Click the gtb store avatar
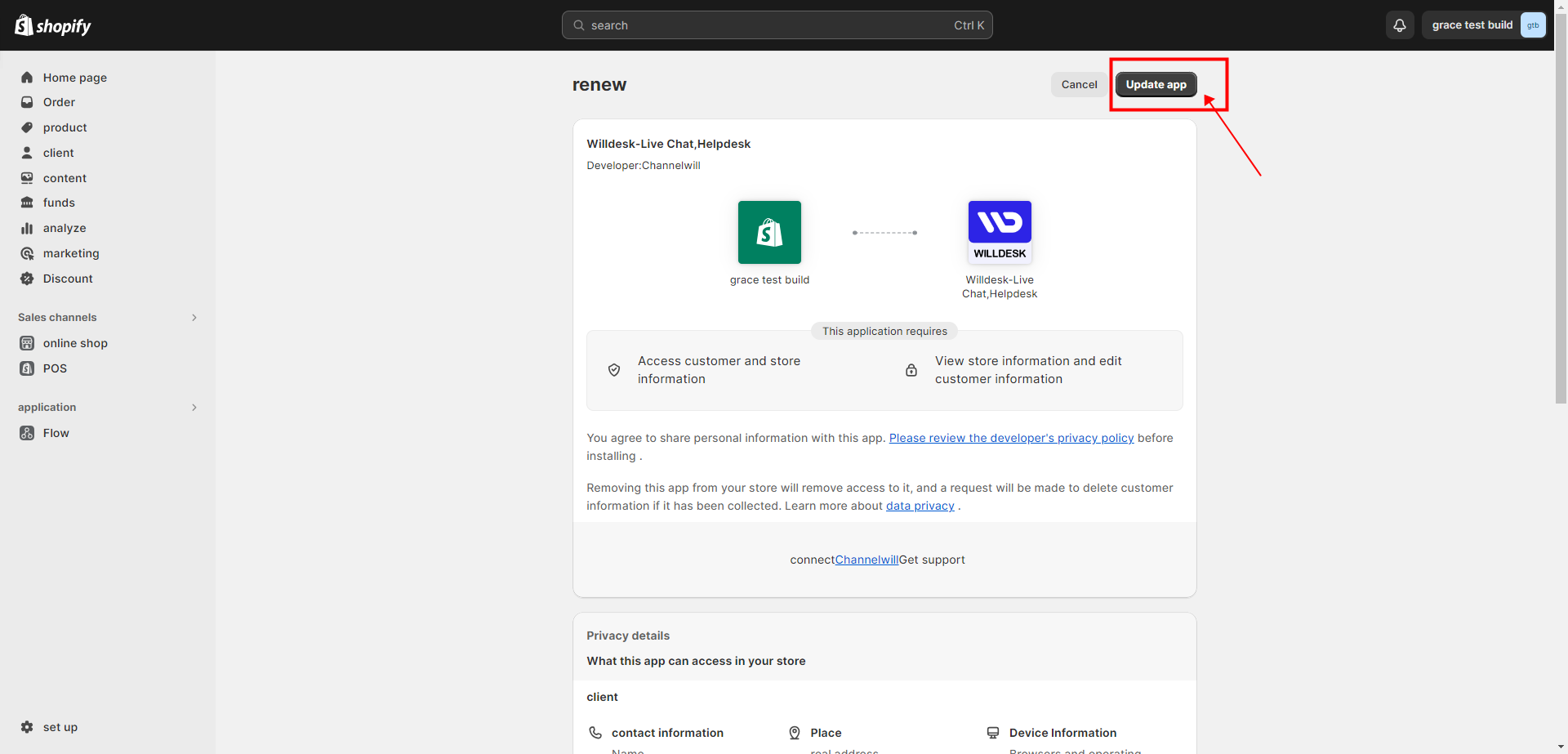 coord(1533,25)
